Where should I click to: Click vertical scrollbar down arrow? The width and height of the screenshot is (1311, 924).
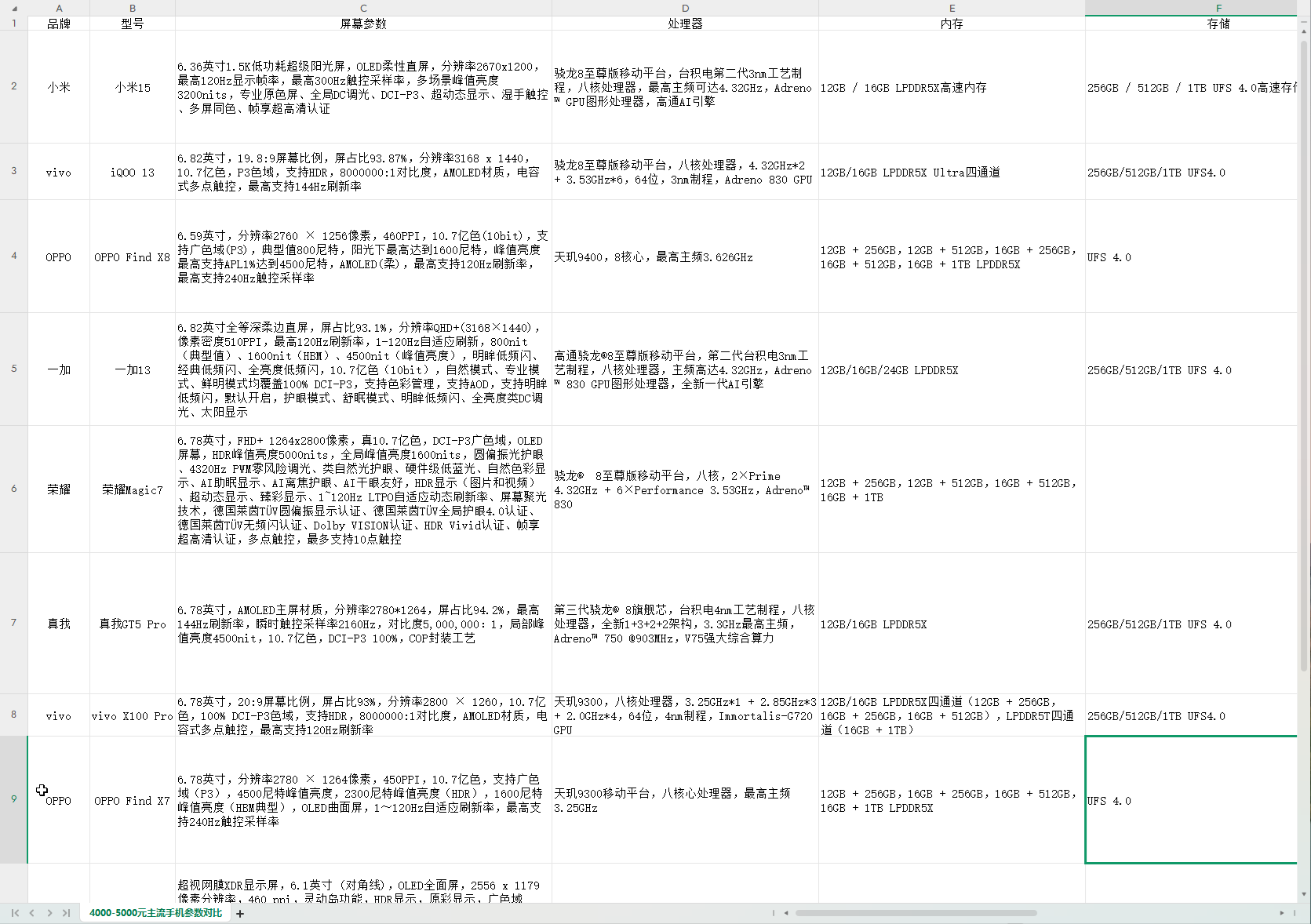coord(1304,893)
